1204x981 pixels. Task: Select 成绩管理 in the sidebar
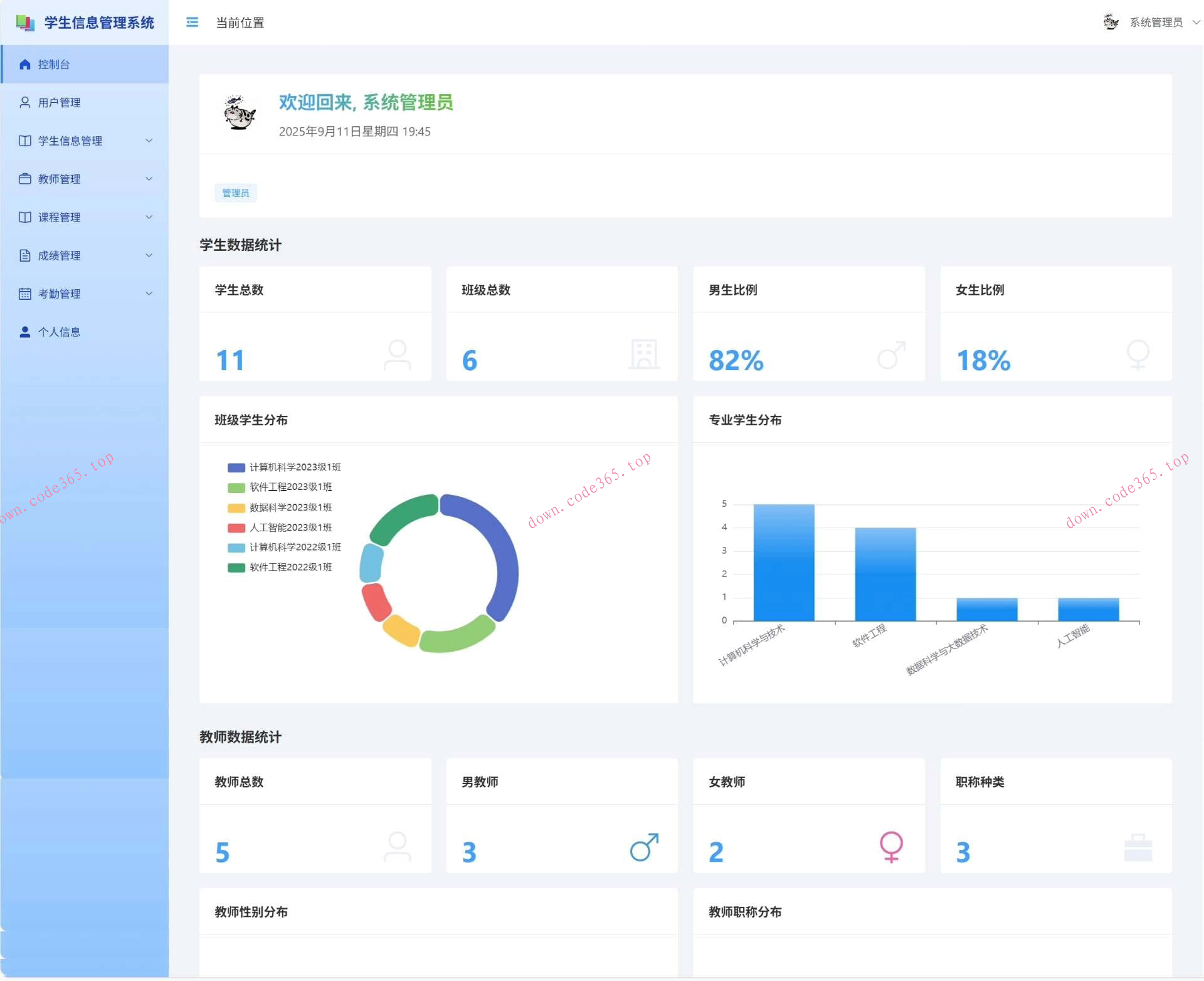click(x=60, y=255)
